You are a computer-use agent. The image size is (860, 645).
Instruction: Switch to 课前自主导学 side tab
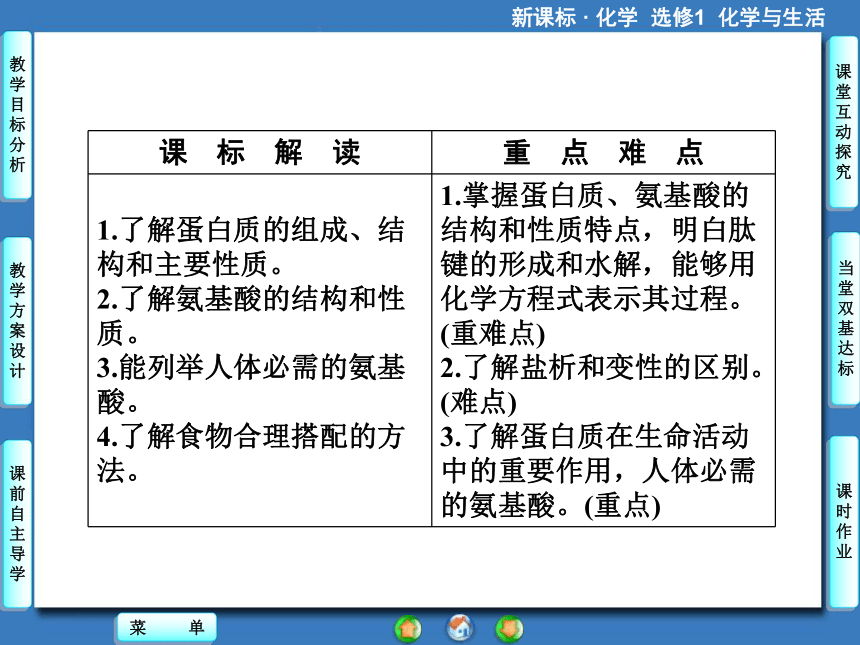18,524
